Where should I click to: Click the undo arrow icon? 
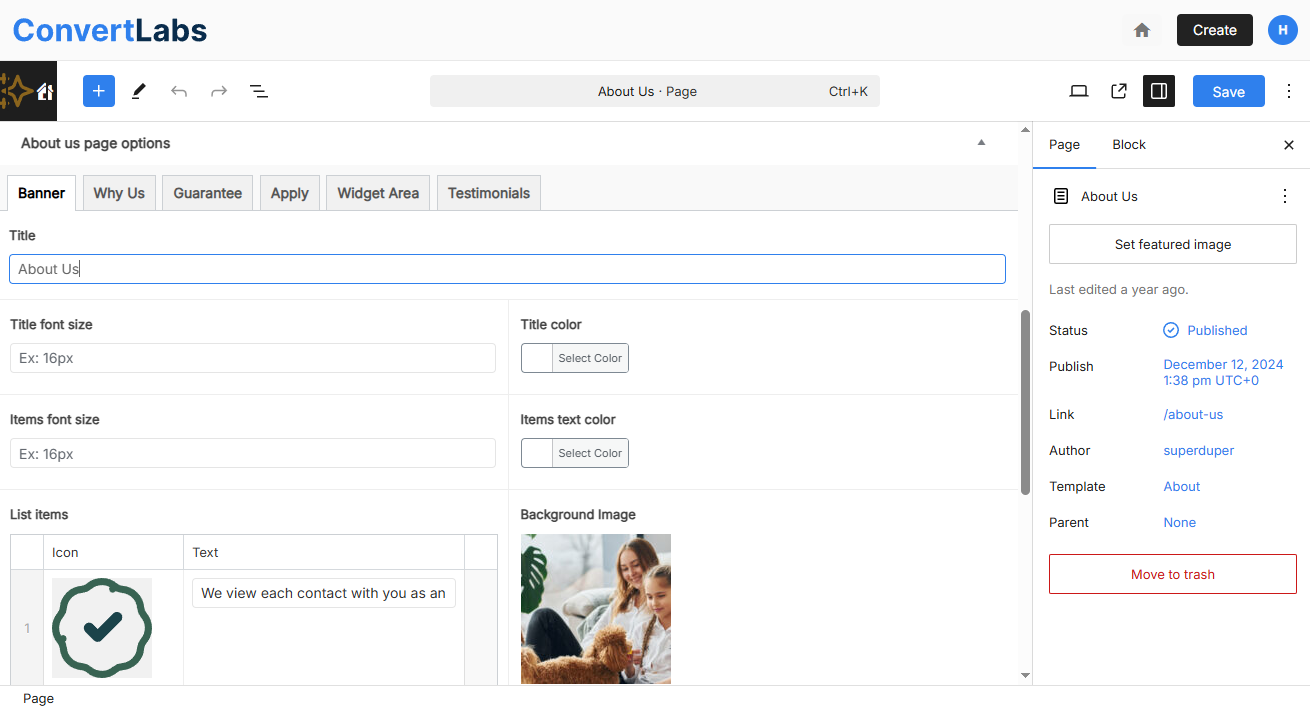pyautogui.click(x=179, y=91)
